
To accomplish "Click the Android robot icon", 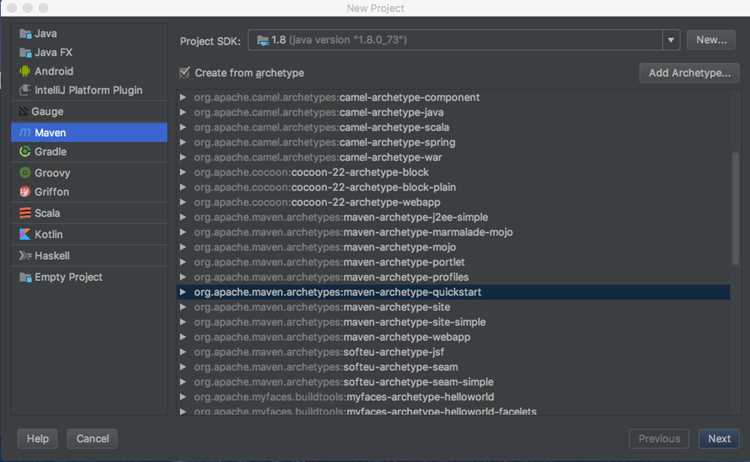I will coord(25,71).
